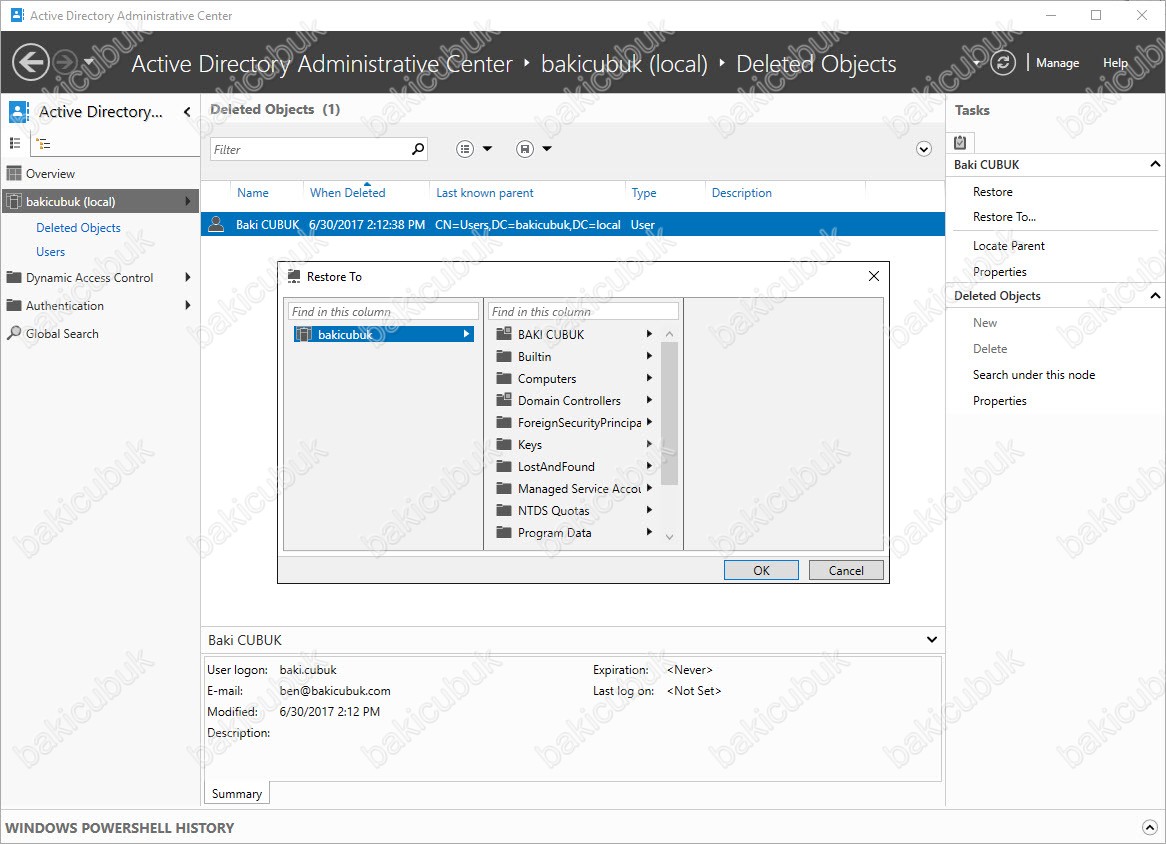Click the Global Search magnifier icon

point(14,333)
